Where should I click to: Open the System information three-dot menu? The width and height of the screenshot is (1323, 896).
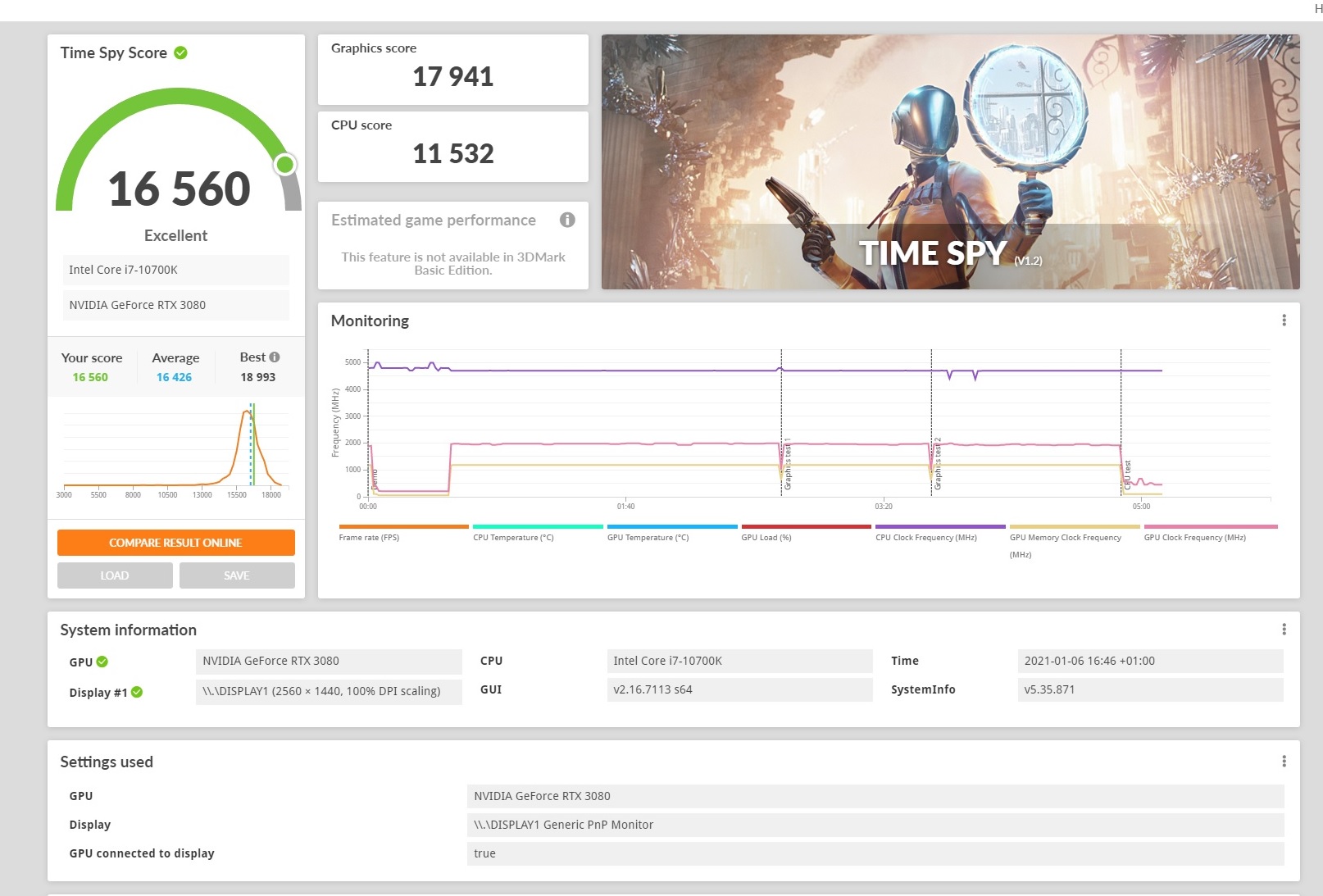point(1284,630)
